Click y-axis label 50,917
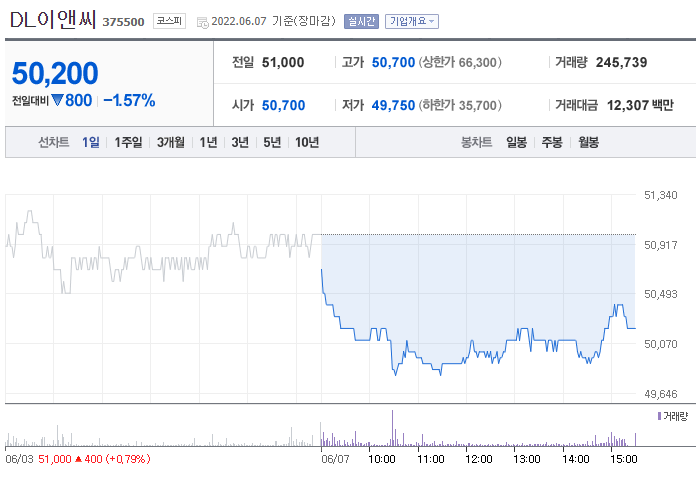The height and width of the screenshot is (484, 696). click(660, 245)
